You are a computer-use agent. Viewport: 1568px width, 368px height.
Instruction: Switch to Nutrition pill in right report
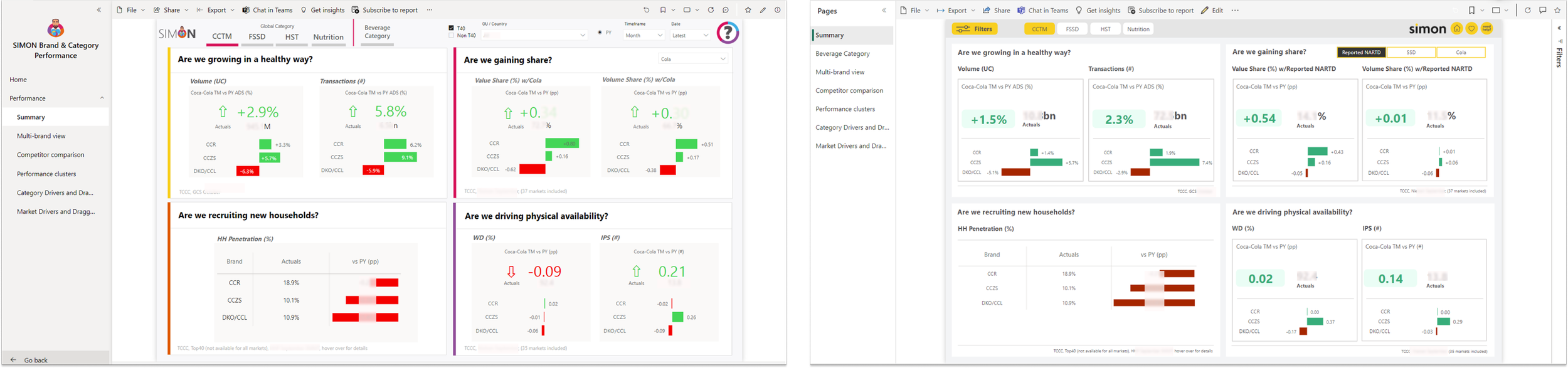click(1138, 29)
